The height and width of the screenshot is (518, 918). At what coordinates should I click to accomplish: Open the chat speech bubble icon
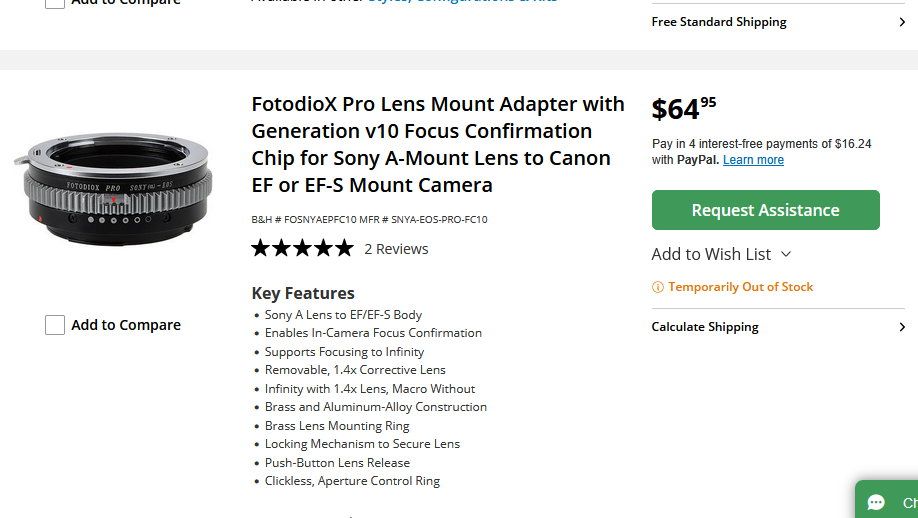coord(877,502)
